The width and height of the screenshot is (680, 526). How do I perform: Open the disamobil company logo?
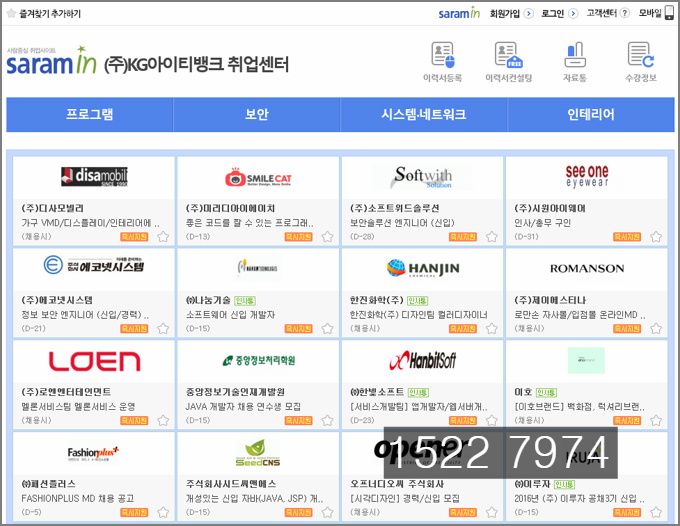point(94,176)
